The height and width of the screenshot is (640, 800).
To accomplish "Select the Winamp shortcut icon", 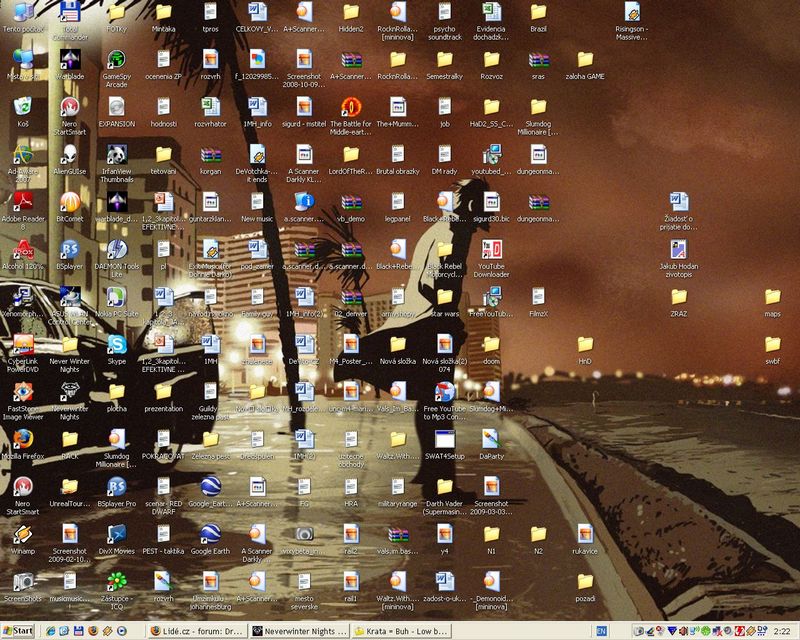I will 22,534.
